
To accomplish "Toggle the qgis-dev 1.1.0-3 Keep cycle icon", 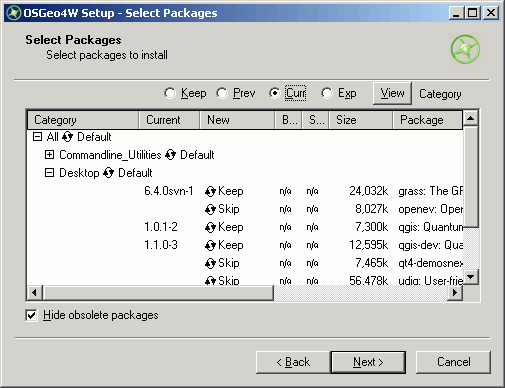I will tap(210, 245).
